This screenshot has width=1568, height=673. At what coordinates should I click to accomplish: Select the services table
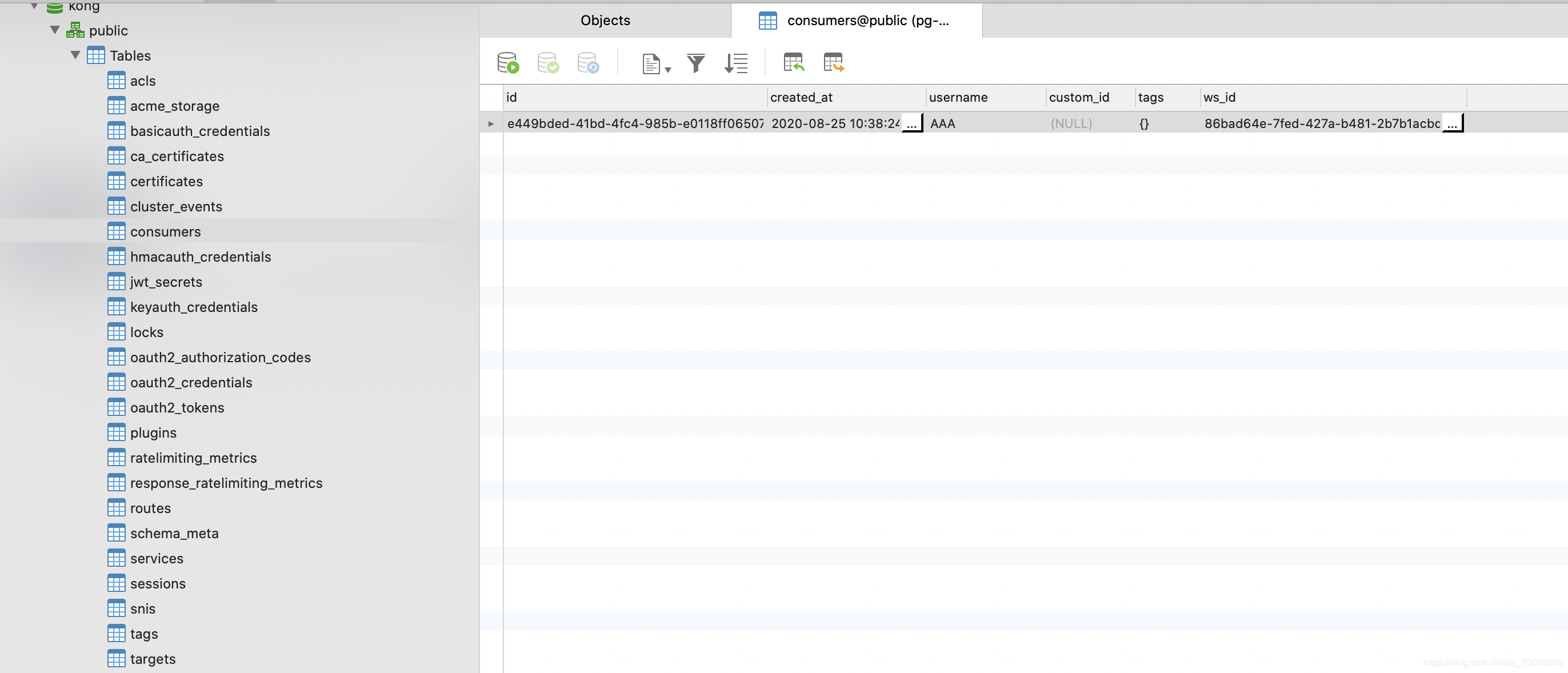tap(157, 559)
